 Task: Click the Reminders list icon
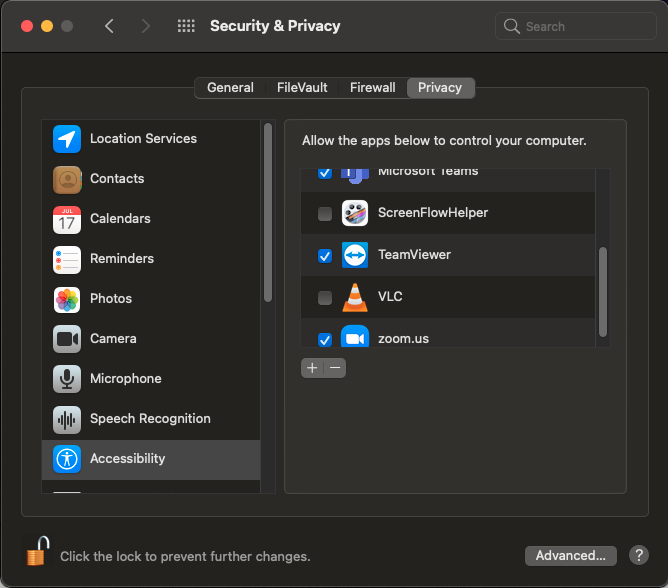tap(67, 259)
